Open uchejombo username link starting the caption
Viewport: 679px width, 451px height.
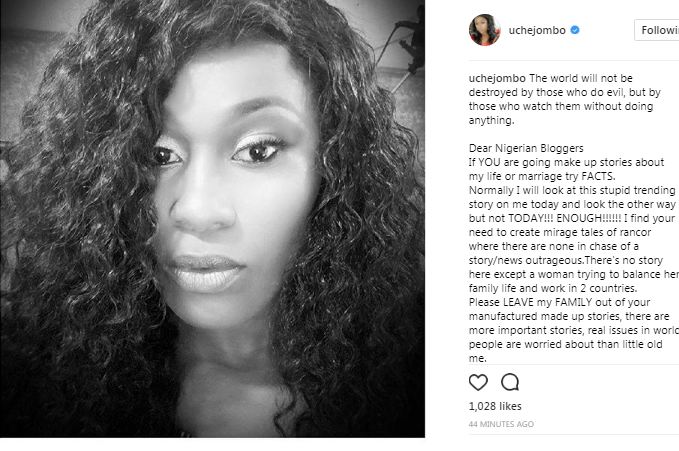pos(497,78)
